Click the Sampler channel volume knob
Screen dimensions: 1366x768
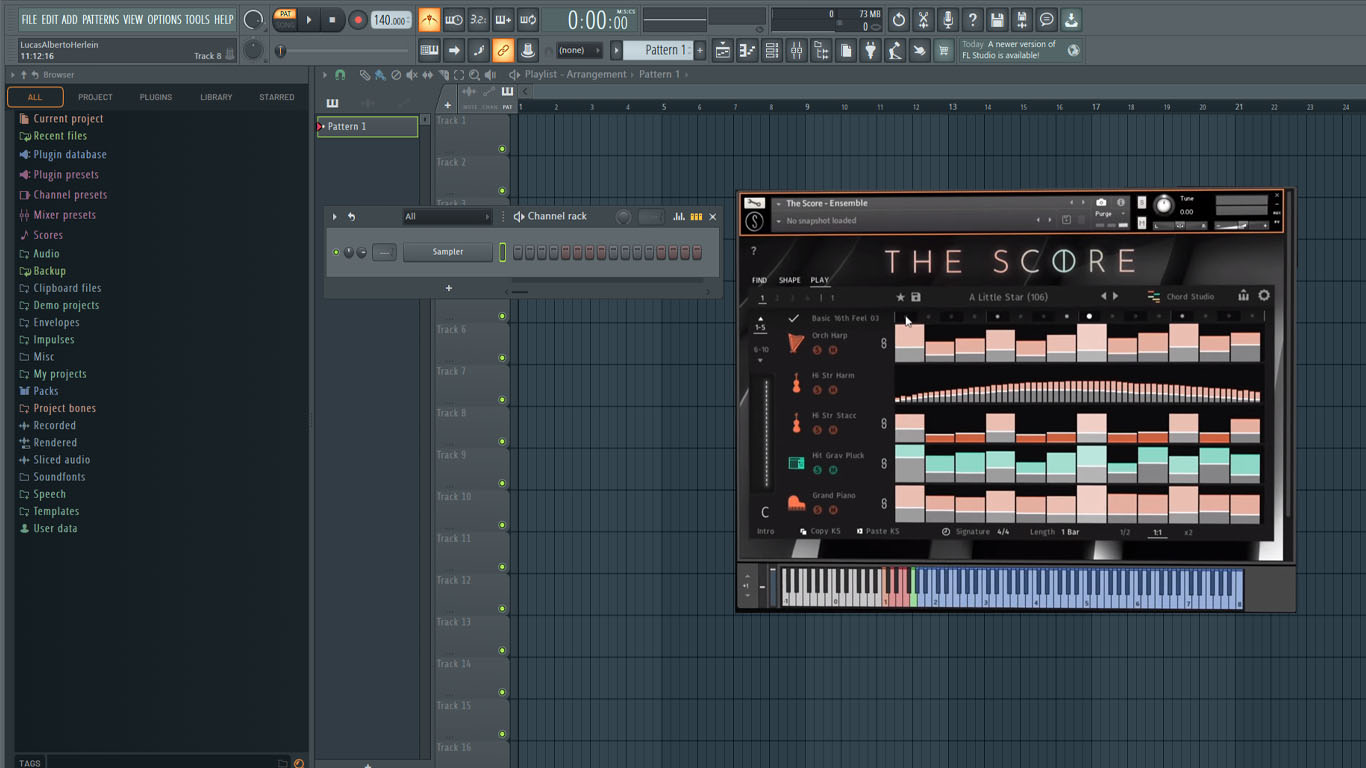(x=362, y=252)
